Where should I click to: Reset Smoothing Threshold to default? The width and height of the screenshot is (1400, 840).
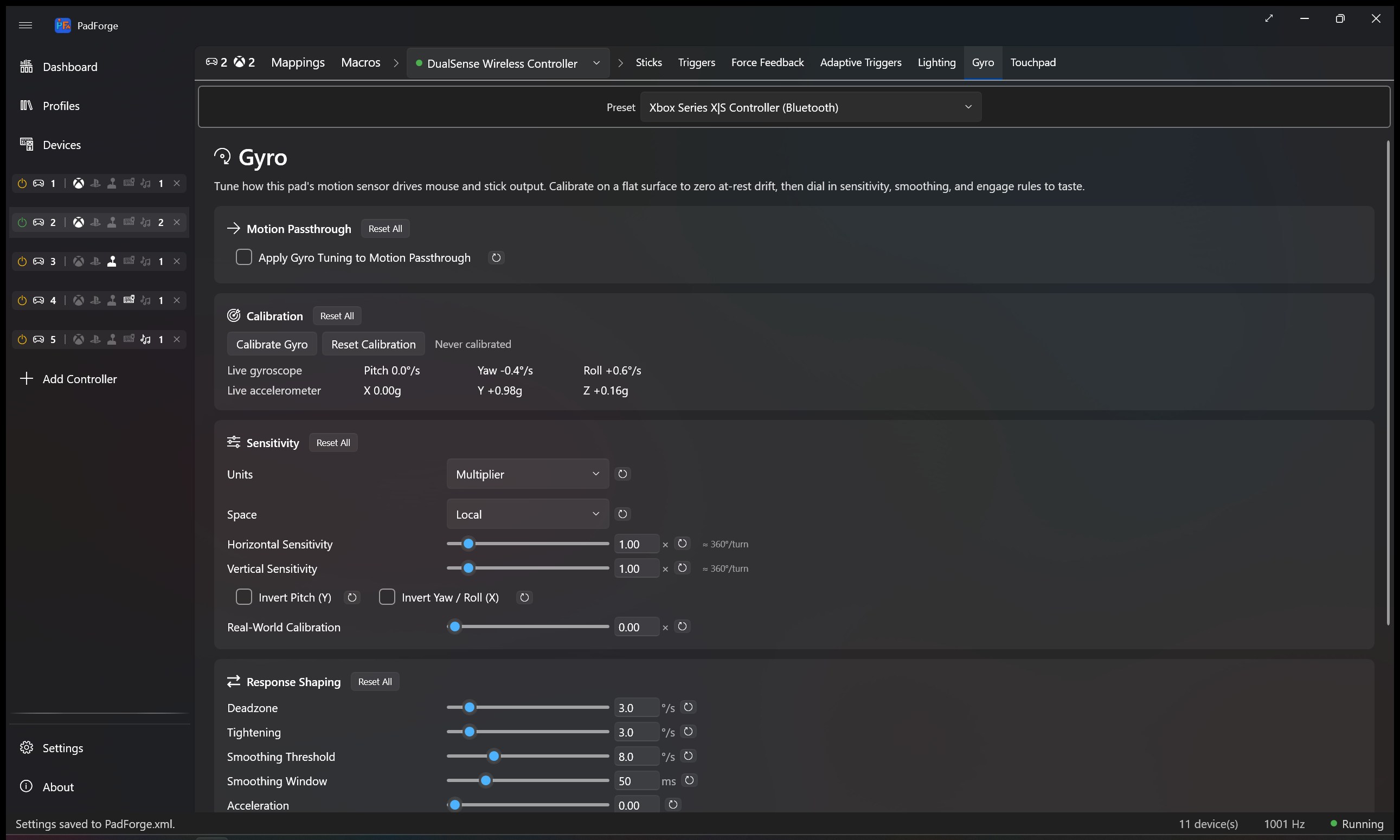coord(688,756)
